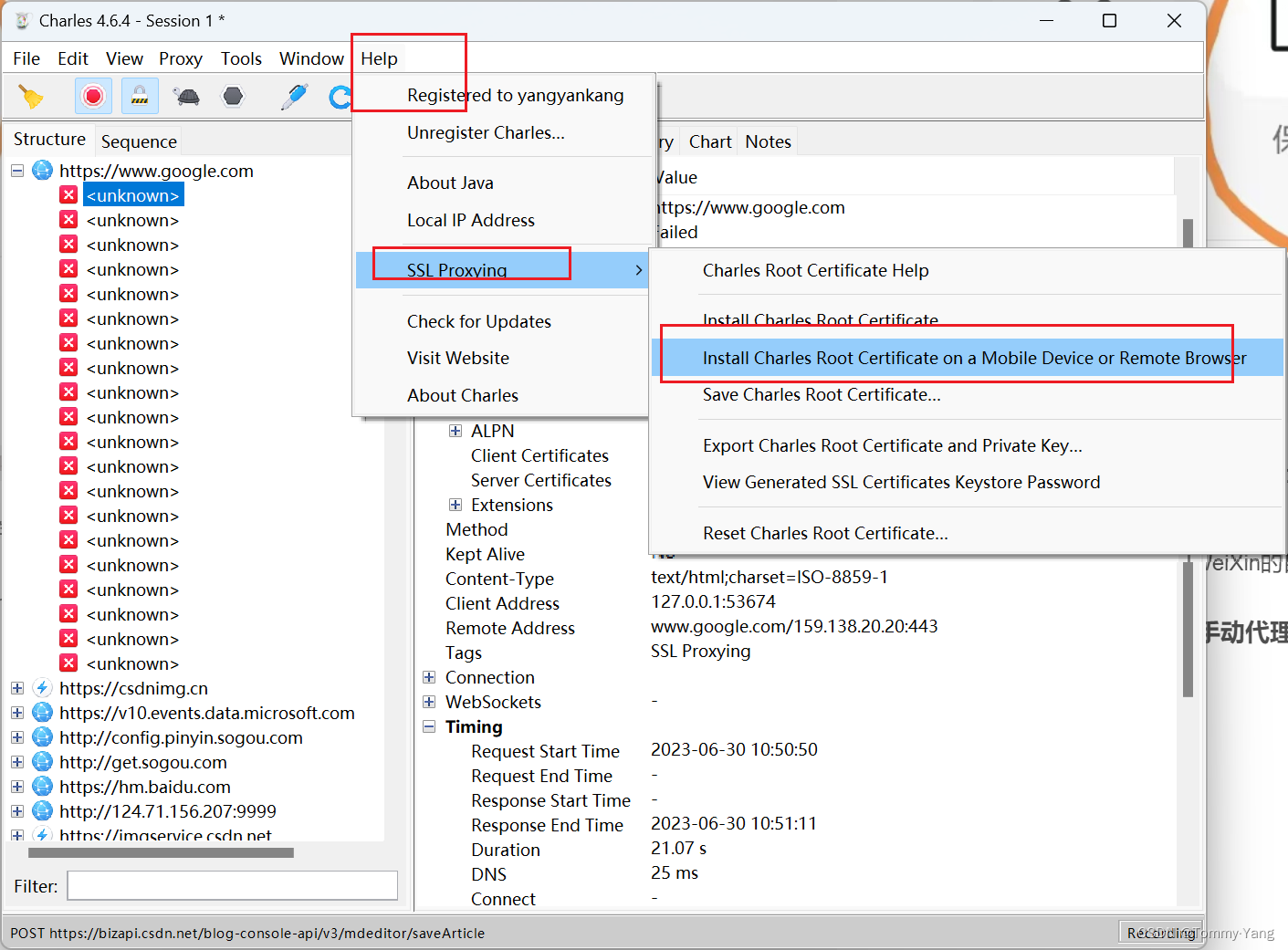
Task: Open the SSL Proxying submenu
Action: click(501, 270)
